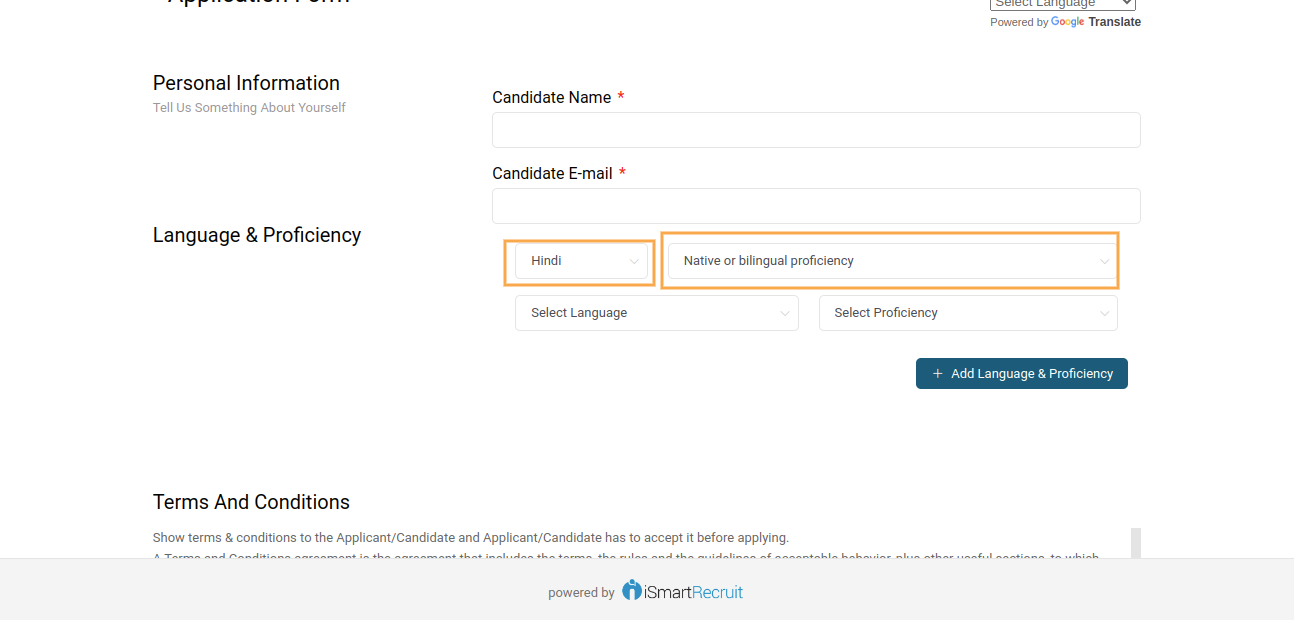The width and height of the screenshot is (1294, 620).
Task: Open the iSmartRecruit footer link text
Action: coord(694,592)
